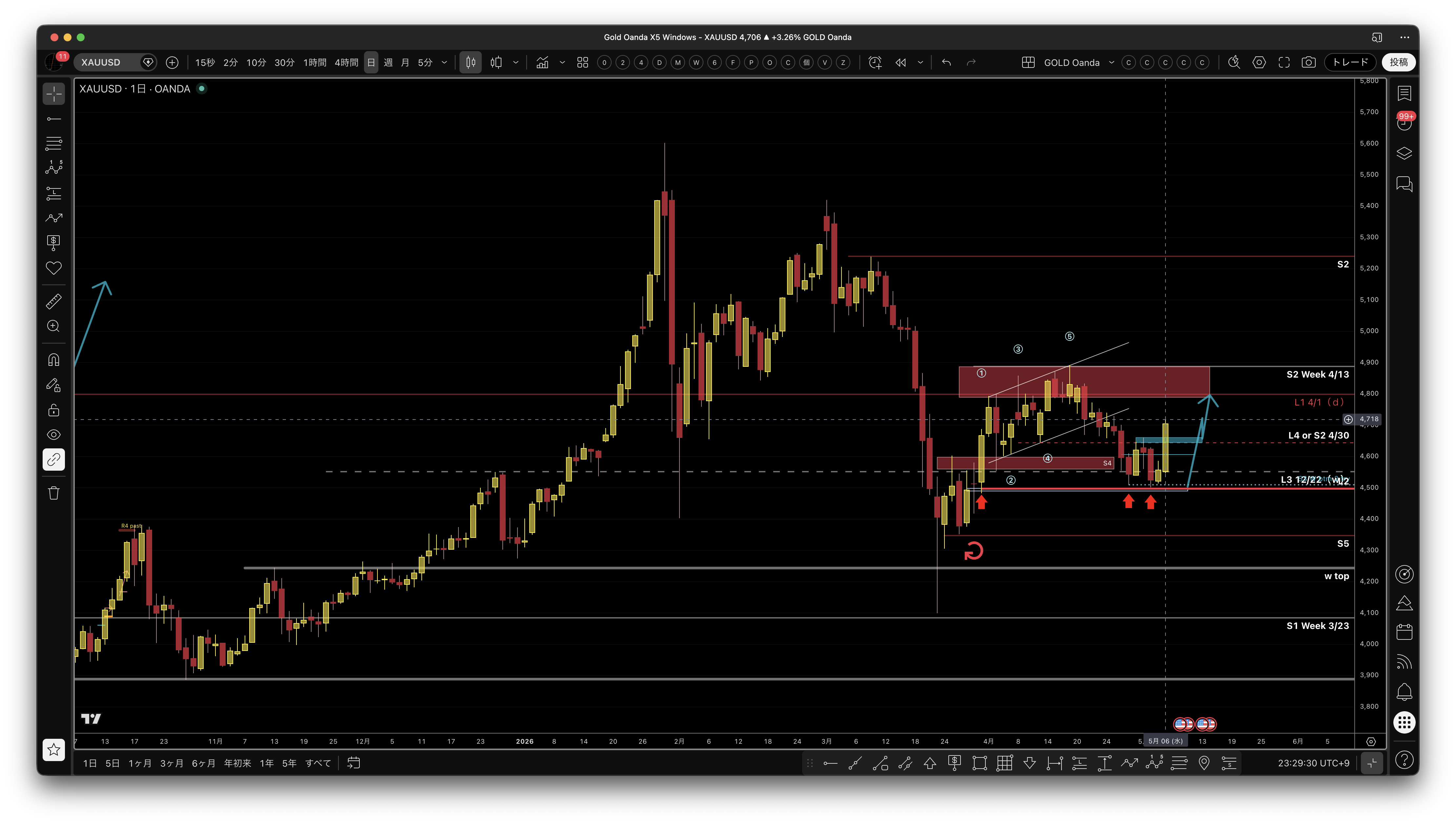Expand the favorite indicators dropdown

click(562, 62)
